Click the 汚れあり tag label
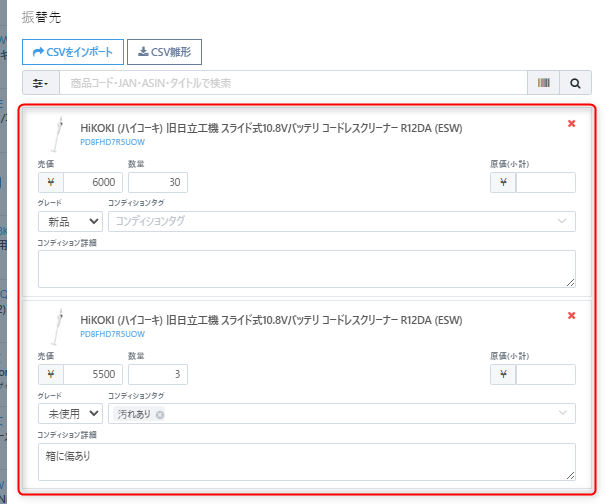Screen dimensions: 605x504 click(x=134, y=414)
